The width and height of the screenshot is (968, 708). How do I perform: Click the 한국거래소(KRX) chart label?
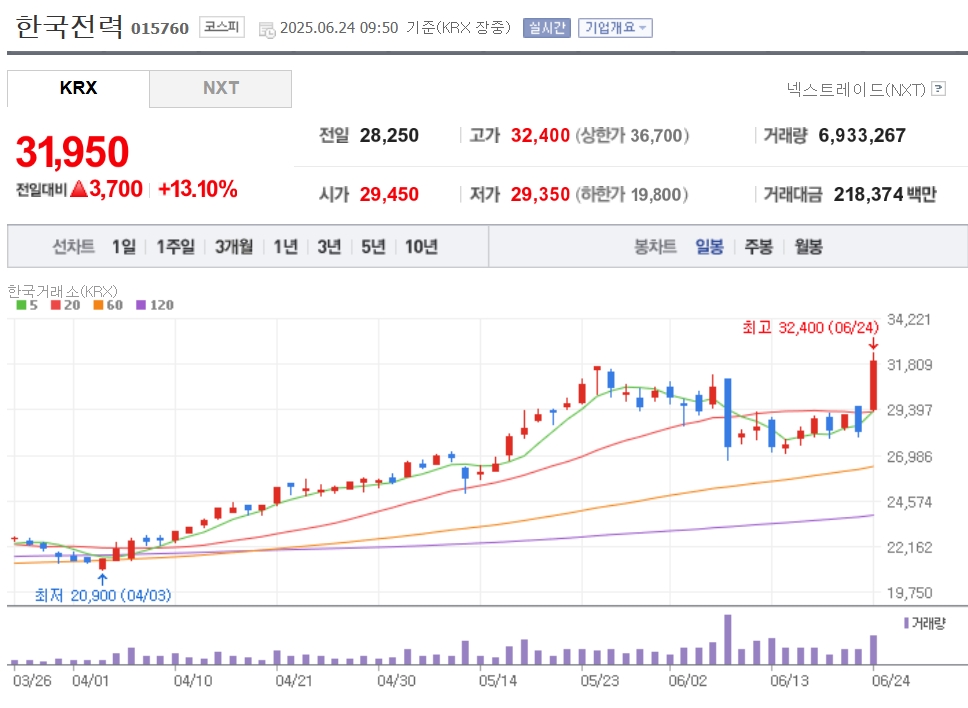click(62, 291)
